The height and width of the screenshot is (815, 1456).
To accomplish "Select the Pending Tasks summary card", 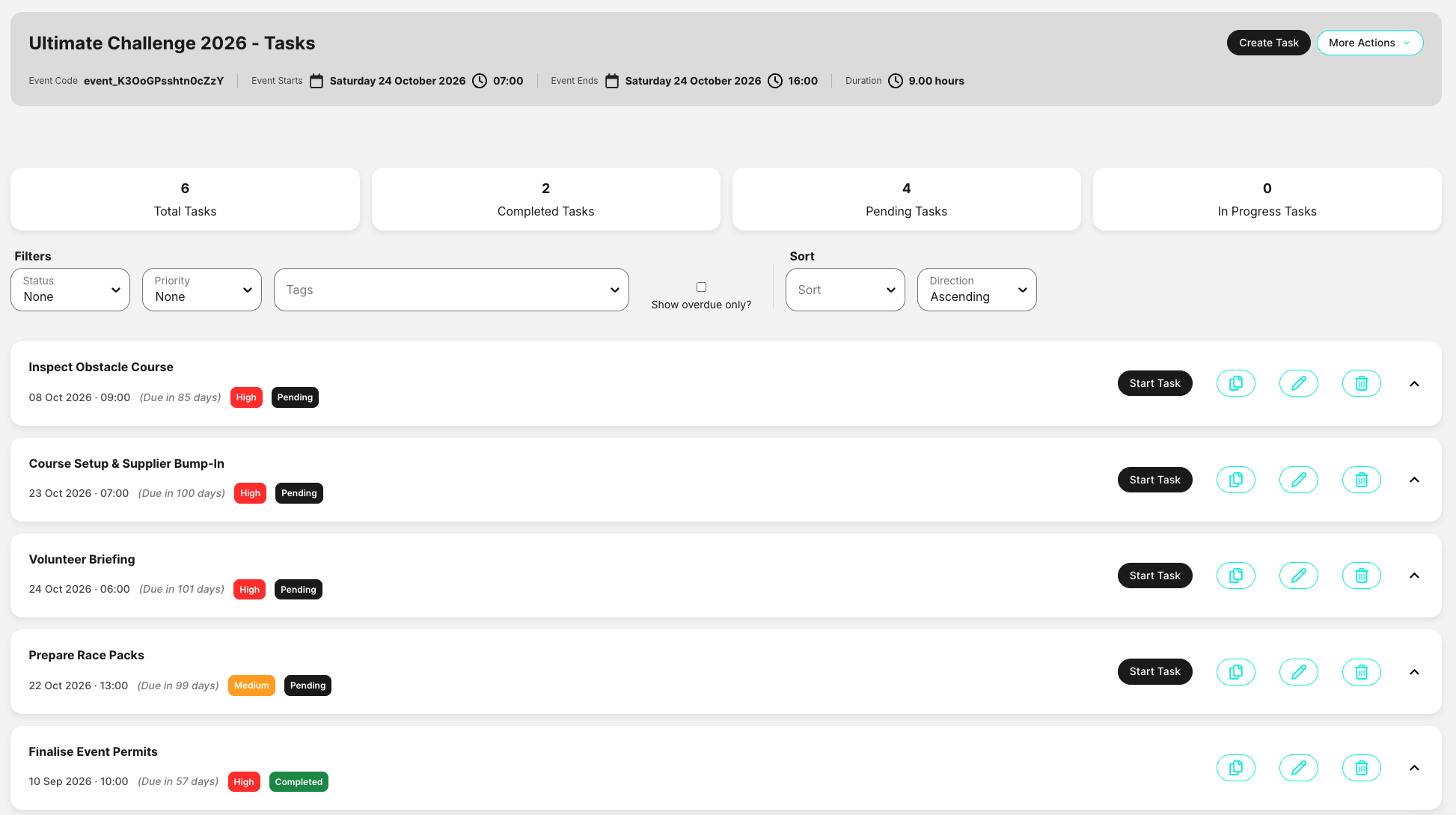I will pyautogui.click(x=907, y=199).
